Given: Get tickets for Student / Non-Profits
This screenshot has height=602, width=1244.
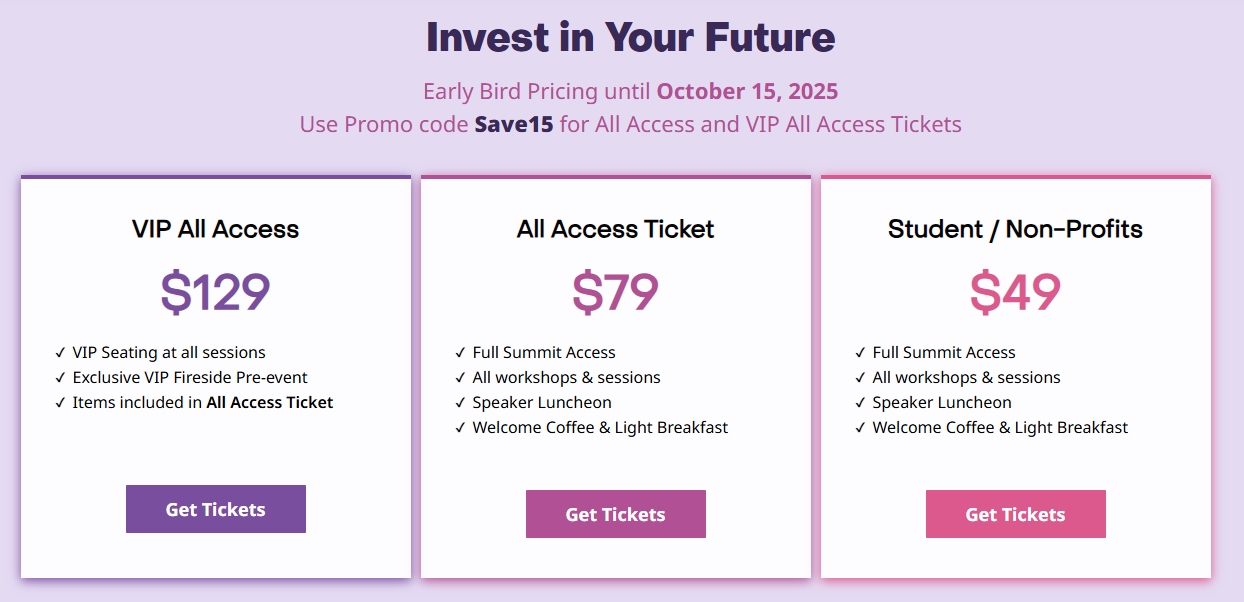Looking at the screenshot, I should point(1015,514).
